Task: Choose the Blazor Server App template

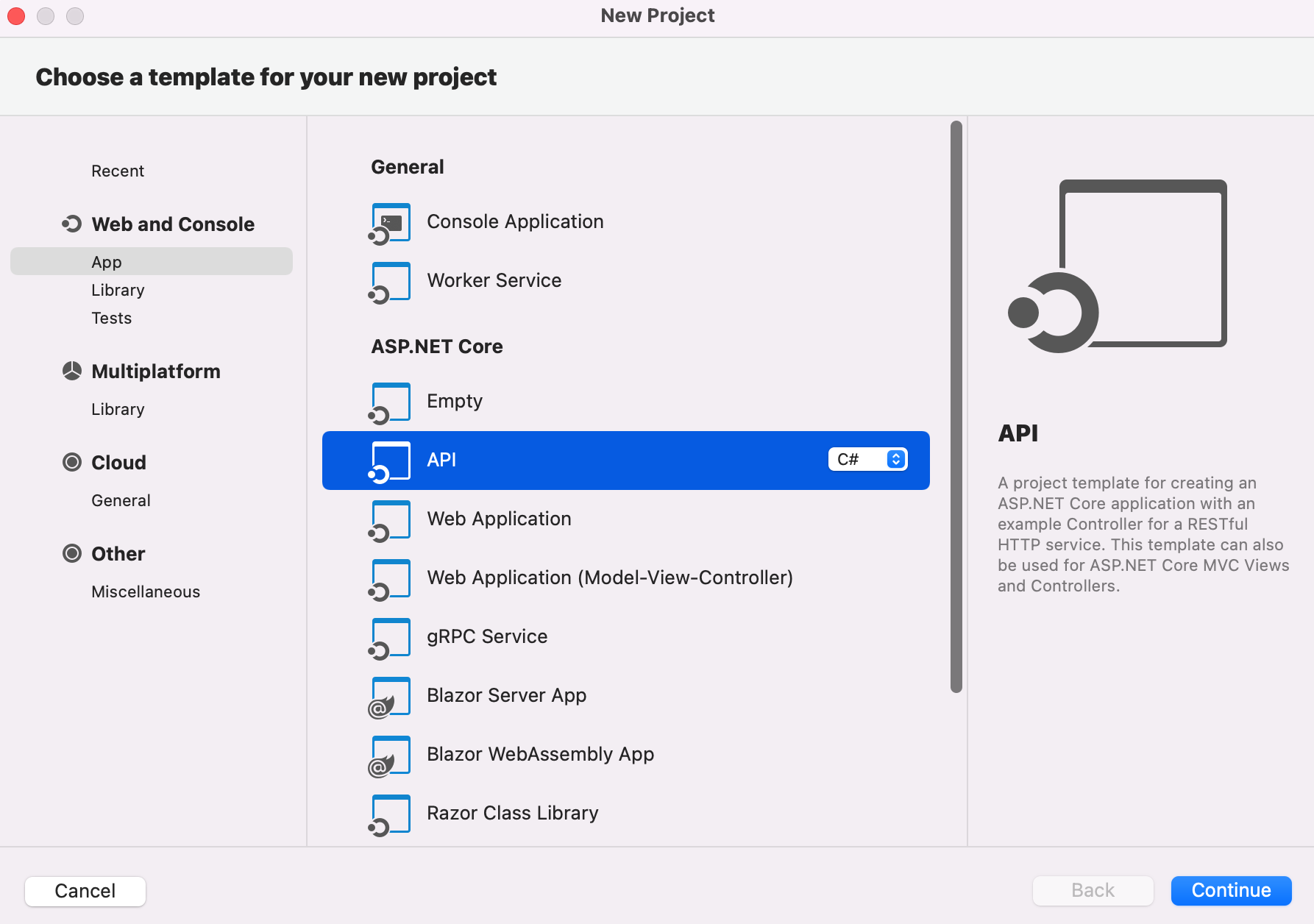Action: 626,696
